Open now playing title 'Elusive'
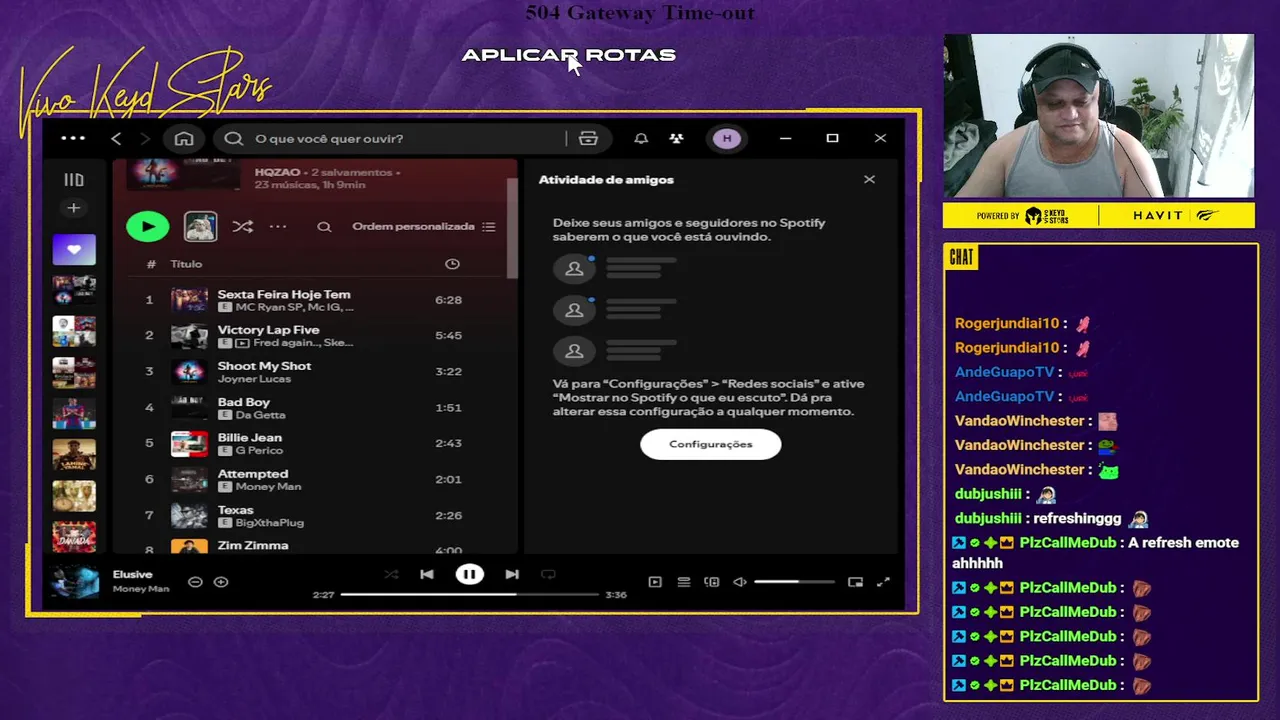The width and height of the screenshot is (1280, 720). click(132, 574)
